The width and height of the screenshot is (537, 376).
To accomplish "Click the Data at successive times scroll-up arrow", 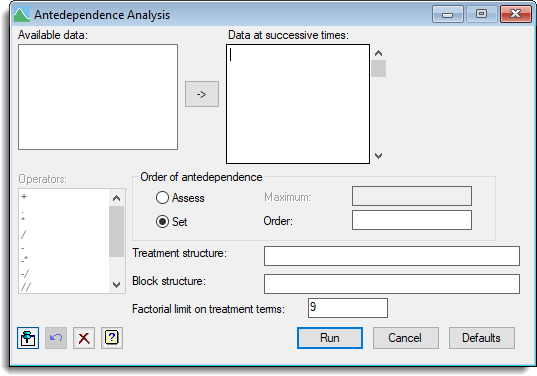I will 378,53.
